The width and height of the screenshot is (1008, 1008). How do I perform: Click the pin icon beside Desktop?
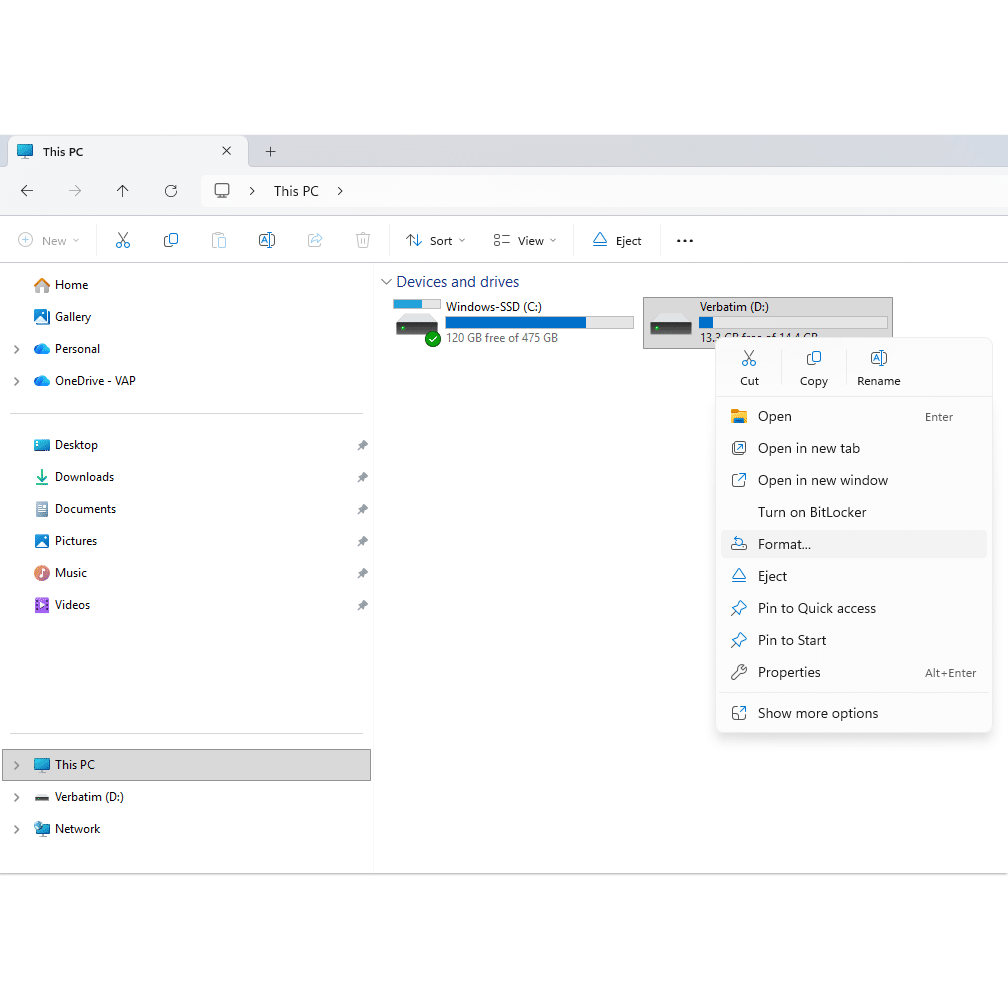363,445
